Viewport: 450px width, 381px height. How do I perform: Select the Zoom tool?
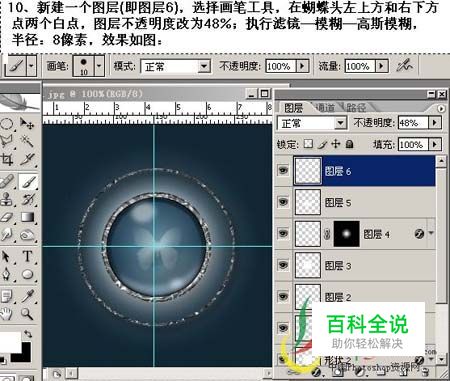27,313
